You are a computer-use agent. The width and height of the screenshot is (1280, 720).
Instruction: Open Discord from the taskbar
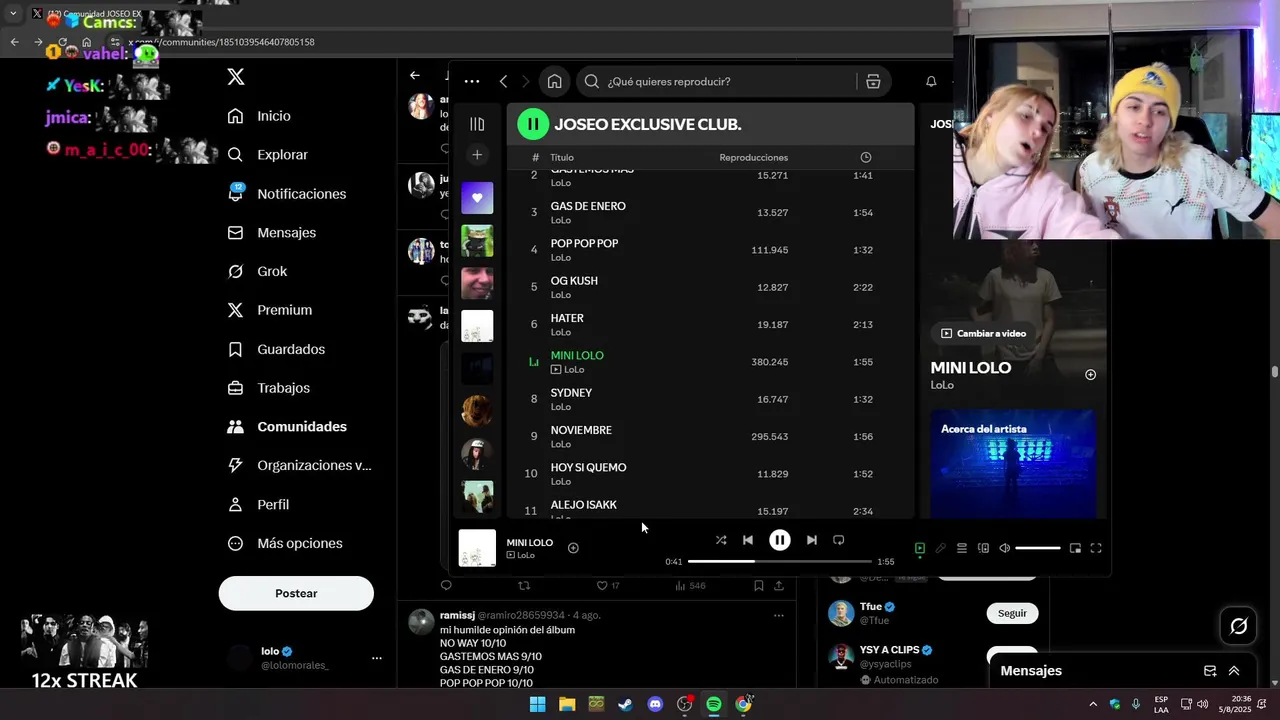tap(655, 704)
